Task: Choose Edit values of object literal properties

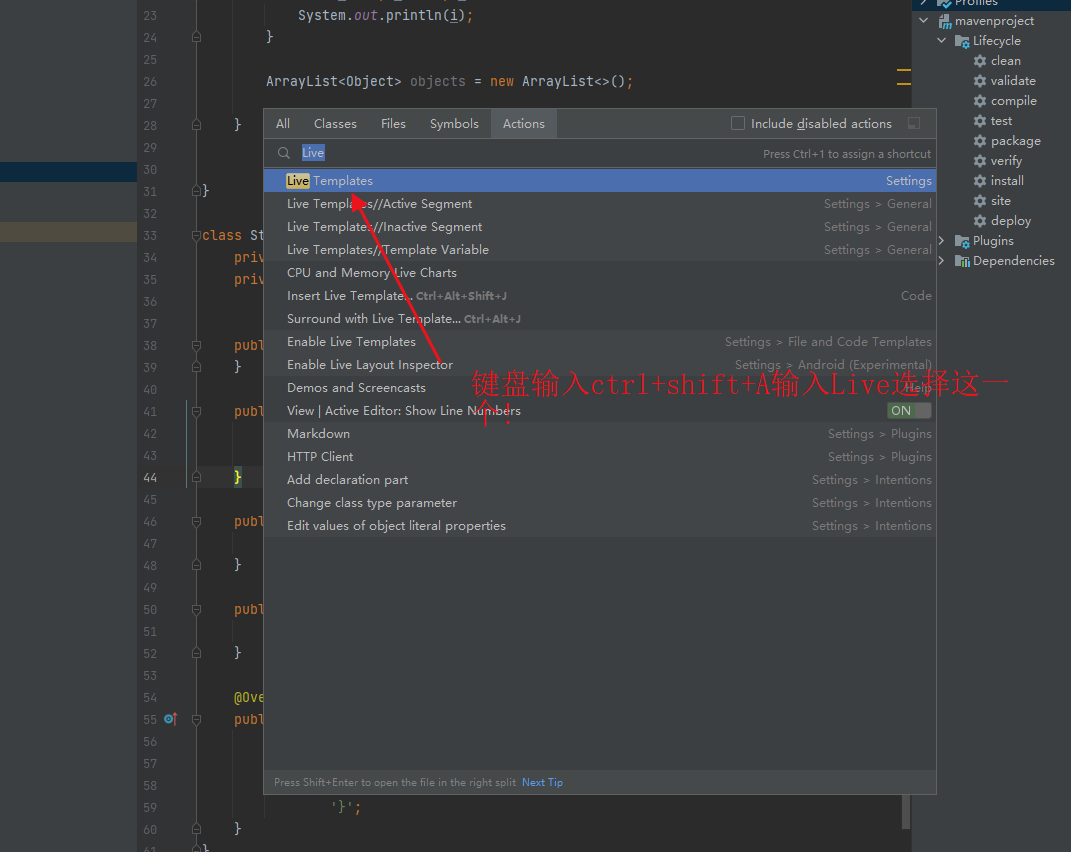Action: (600, 525)
